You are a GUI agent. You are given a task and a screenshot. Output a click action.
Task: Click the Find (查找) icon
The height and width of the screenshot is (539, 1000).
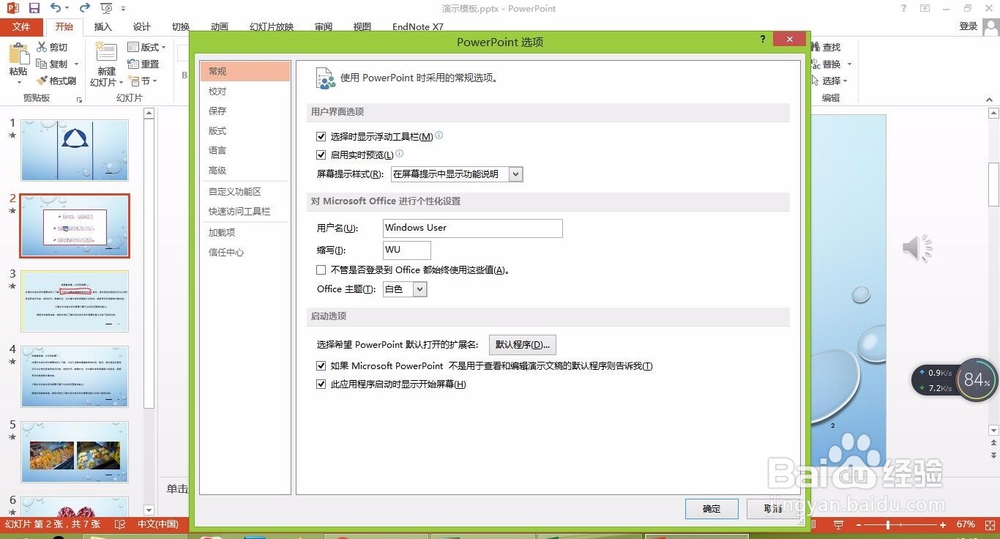click(x=815, y=47)
